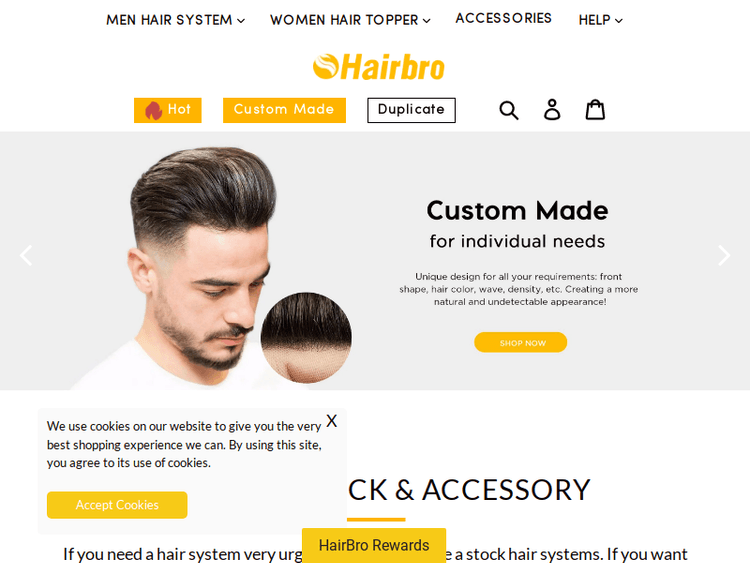Select the Duplicate outlined button
Screen dimensions: 750x563
point(411,110)
